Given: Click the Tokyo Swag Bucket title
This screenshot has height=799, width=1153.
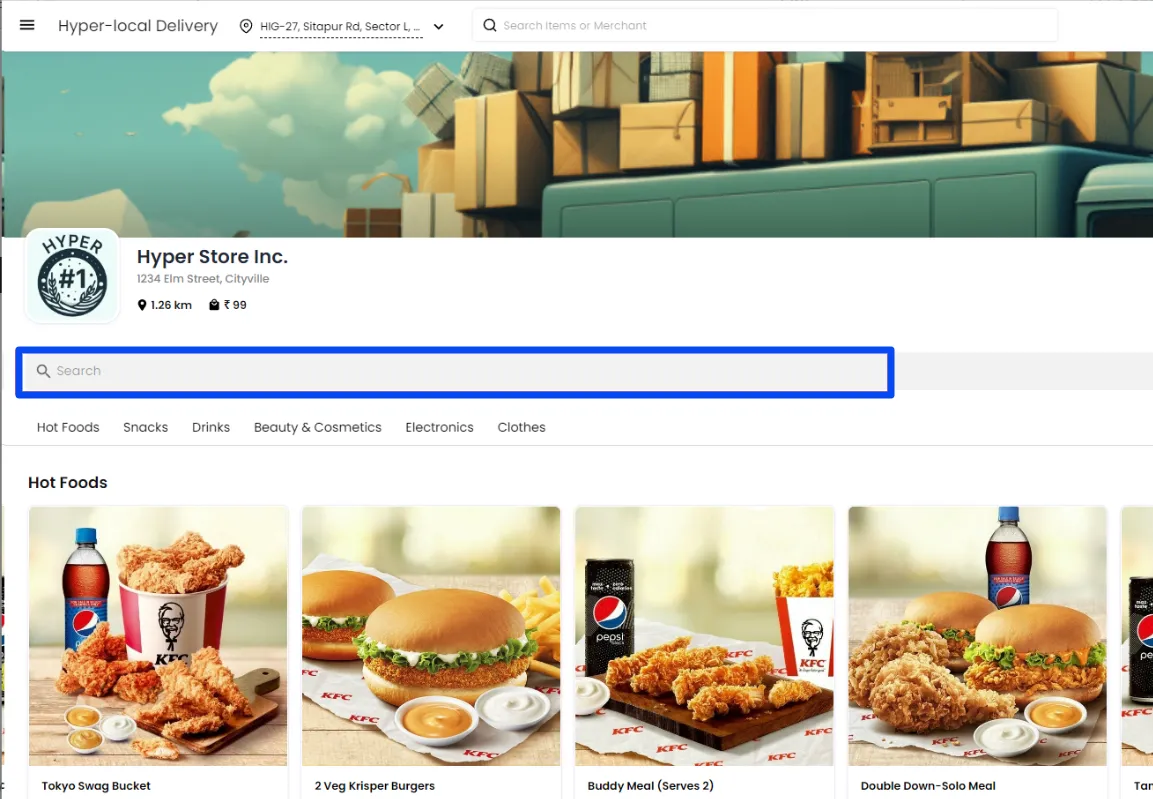Looking at the screenshot, I should coord(96,786).
